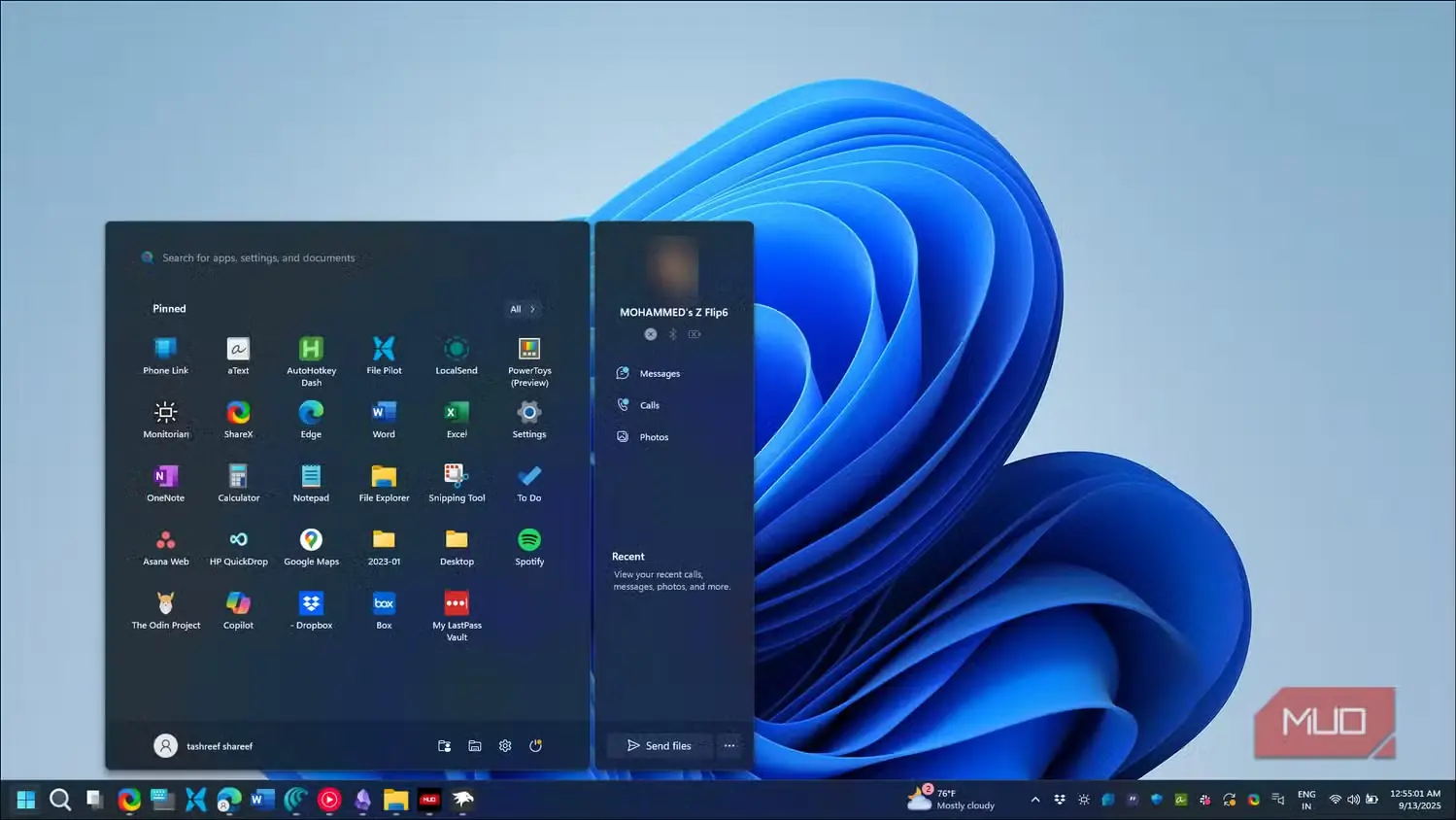Viewport: 1456px width, 820px height.
Task: Launch the Snipping Tool pinned app
Action: click(x=457, y=483)
